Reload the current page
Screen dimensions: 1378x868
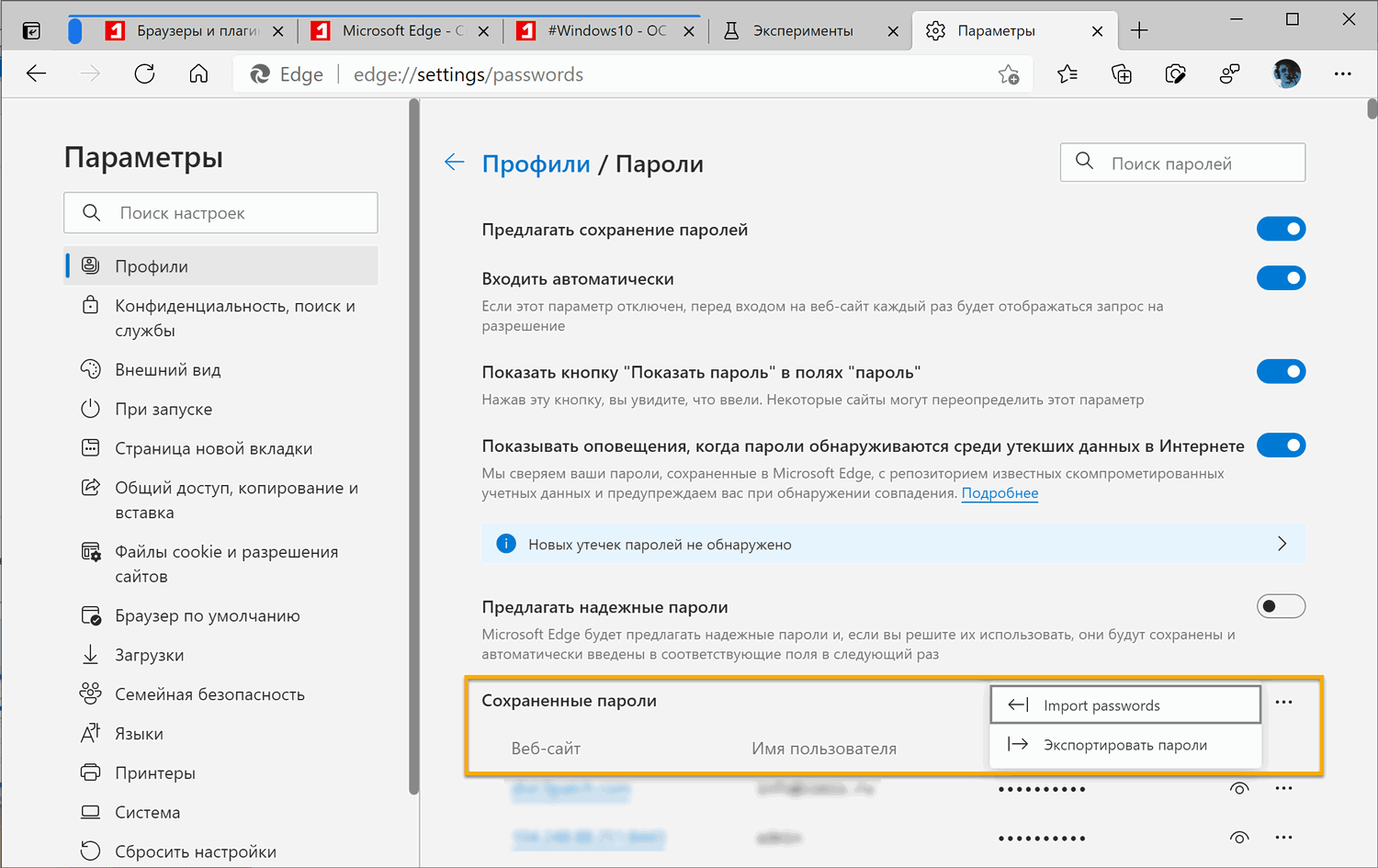point(144,74)
